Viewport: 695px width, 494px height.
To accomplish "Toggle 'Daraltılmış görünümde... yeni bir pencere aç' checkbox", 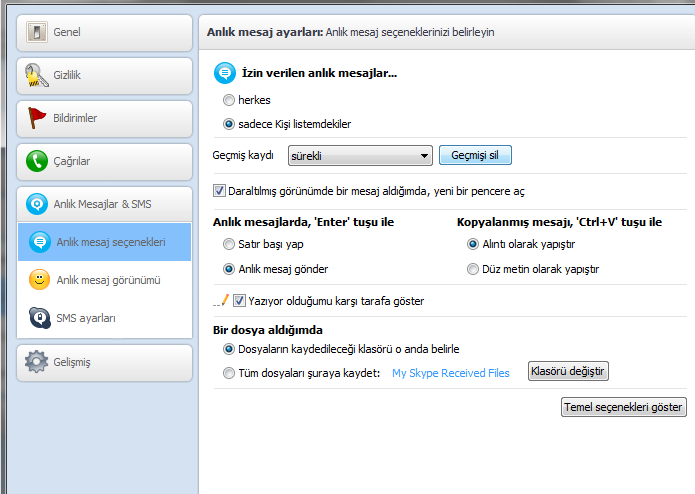I will (219, 191).
